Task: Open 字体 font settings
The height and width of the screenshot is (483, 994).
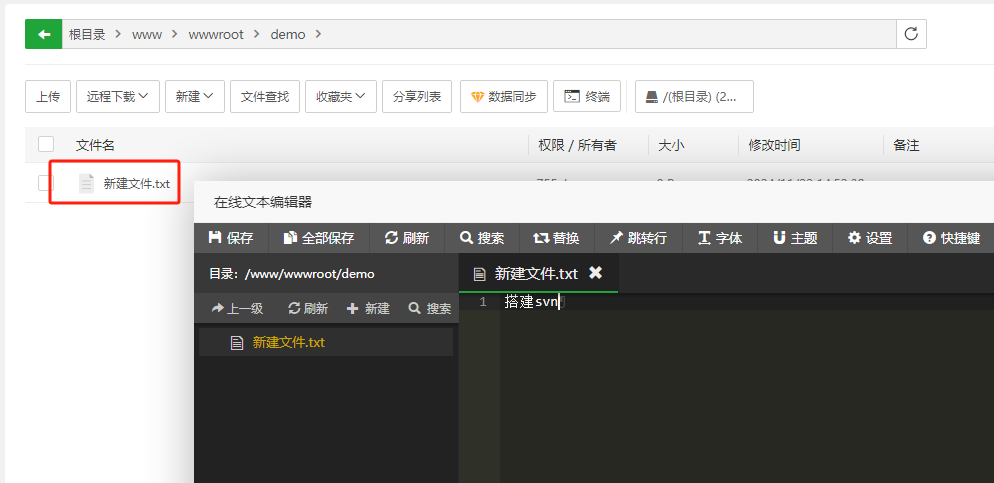Action: point(720,238)
